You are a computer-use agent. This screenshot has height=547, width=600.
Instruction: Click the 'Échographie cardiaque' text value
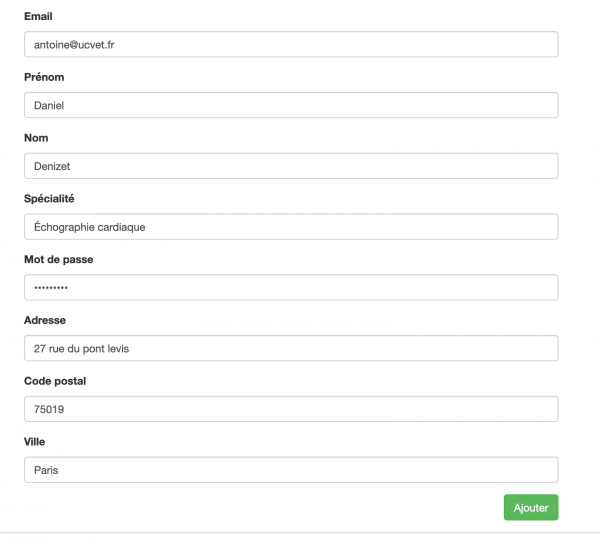(x=90, y=227)
